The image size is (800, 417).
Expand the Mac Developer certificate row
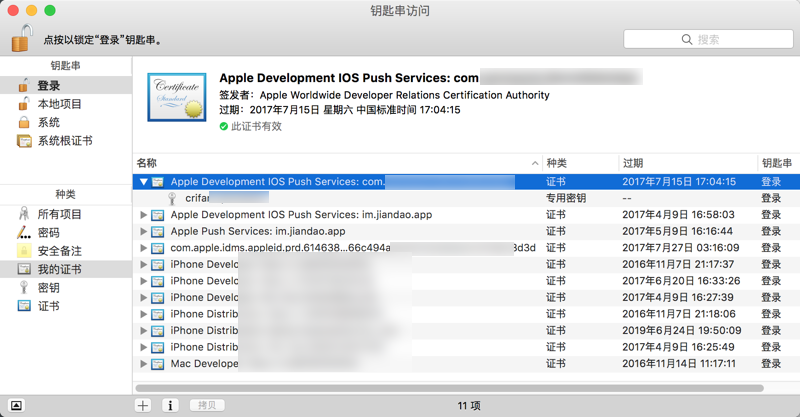point(144,364)
